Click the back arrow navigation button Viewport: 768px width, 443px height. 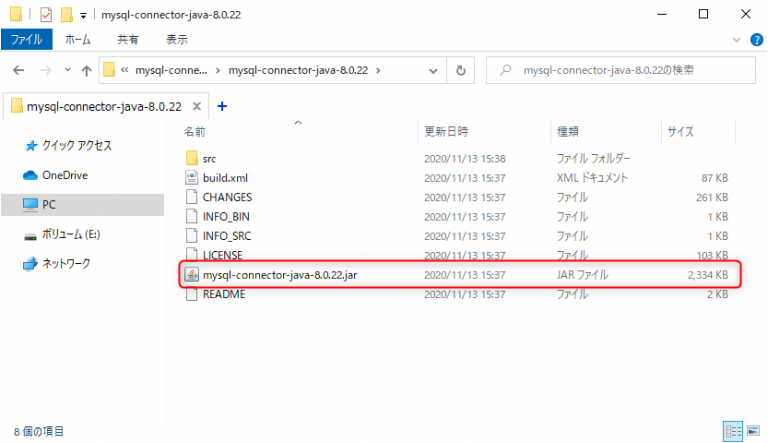tap(19, 71)
